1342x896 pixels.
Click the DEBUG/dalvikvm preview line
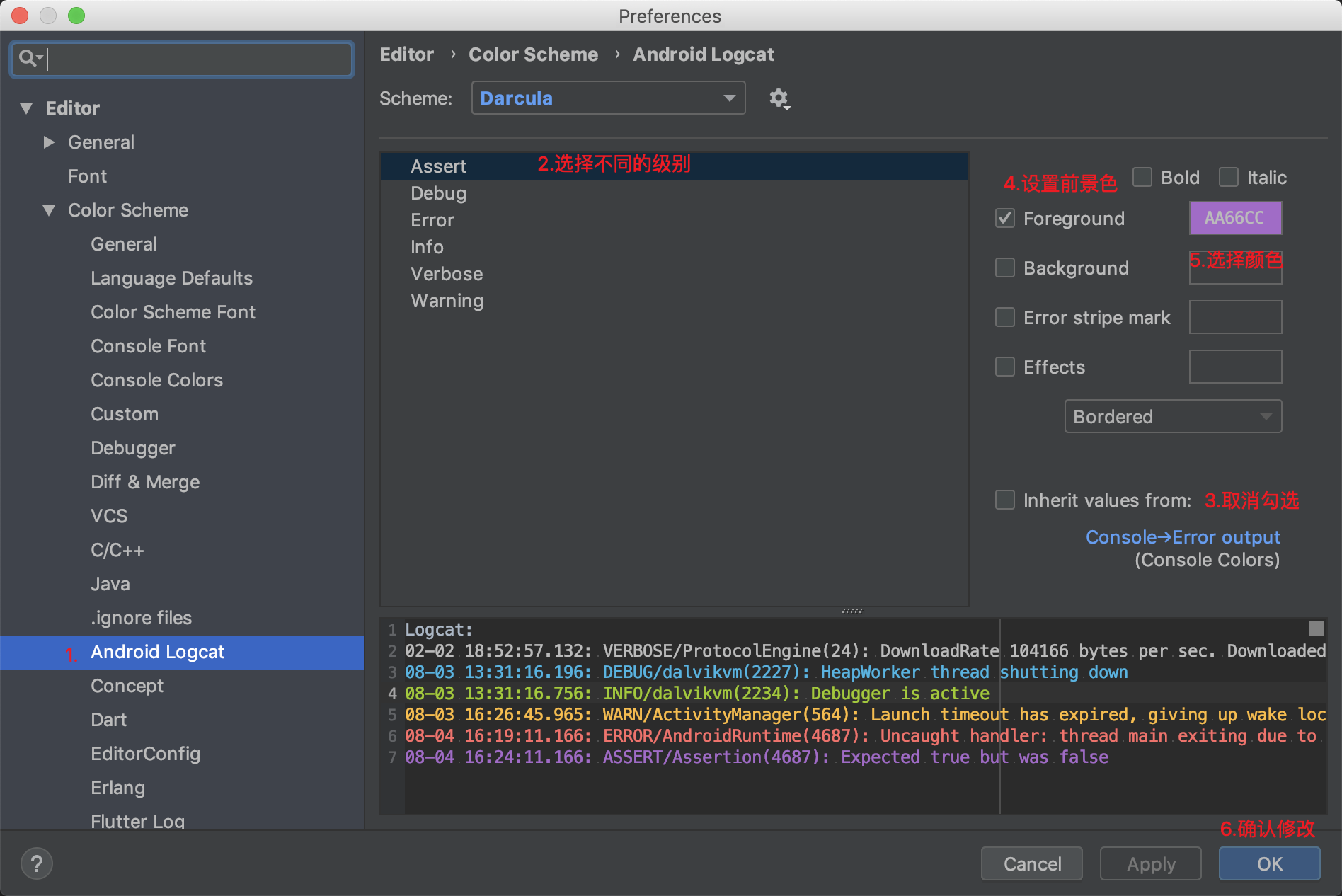tap(767, 672)
